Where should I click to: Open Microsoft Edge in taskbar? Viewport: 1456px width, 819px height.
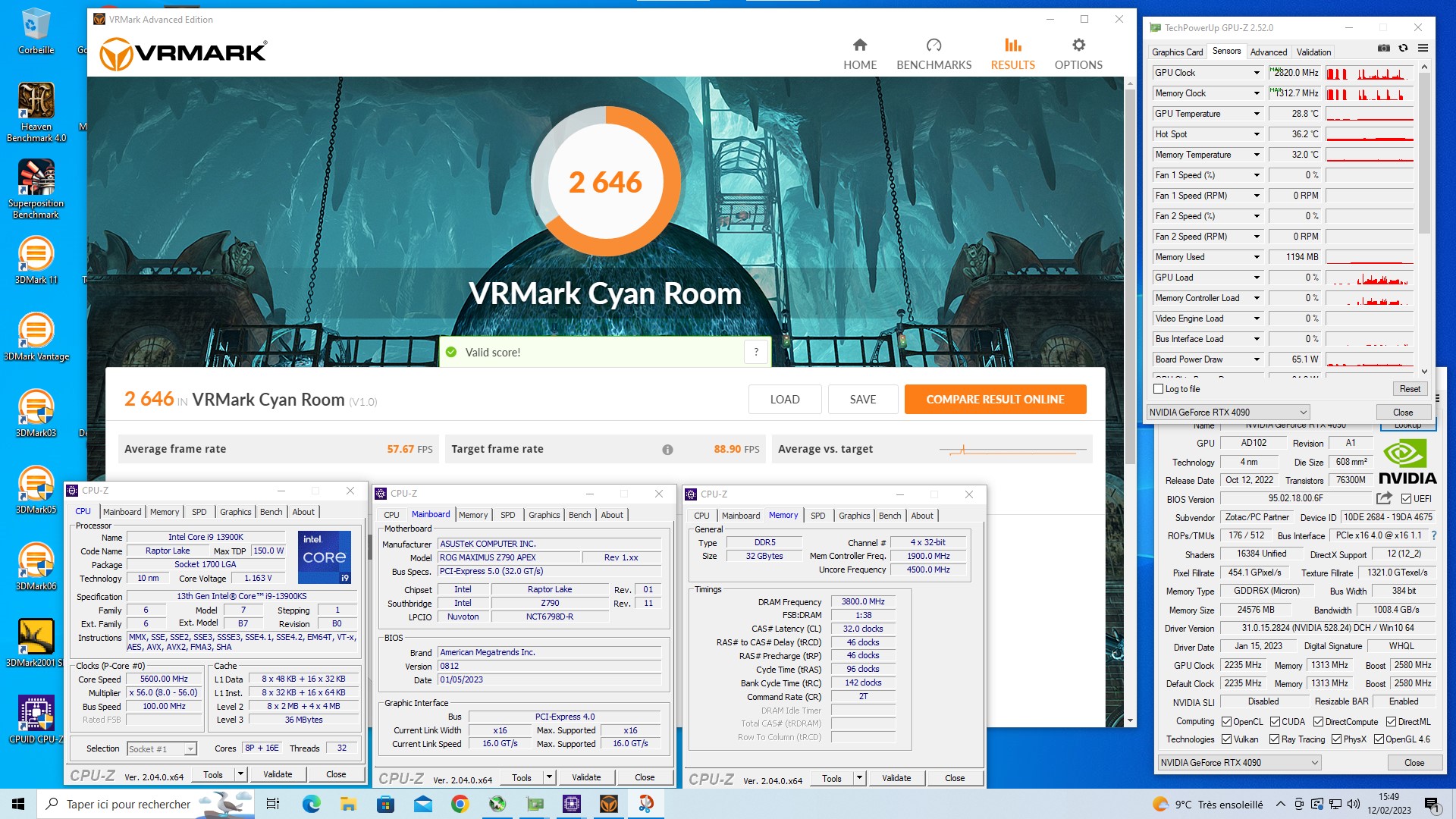311,804
